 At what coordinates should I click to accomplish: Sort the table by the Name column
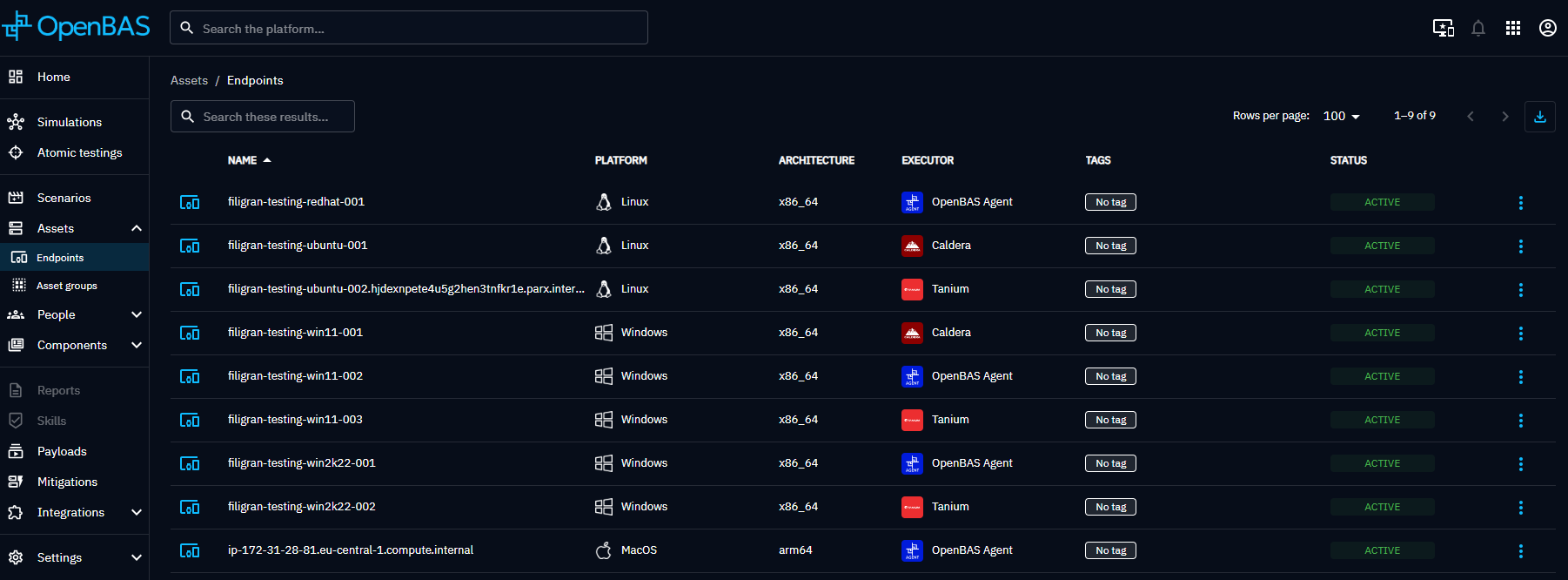(243, 160)
